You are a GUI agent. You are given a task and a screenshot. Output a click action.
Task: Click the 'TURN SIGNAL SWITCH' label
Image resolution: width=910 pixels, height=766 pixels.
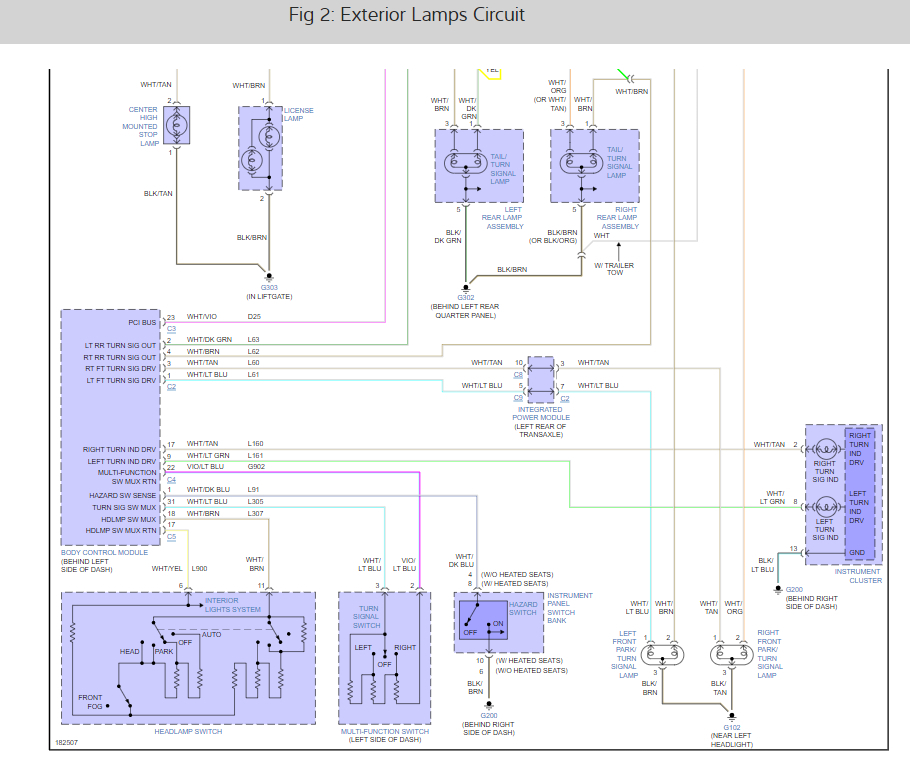click(367, 617)
